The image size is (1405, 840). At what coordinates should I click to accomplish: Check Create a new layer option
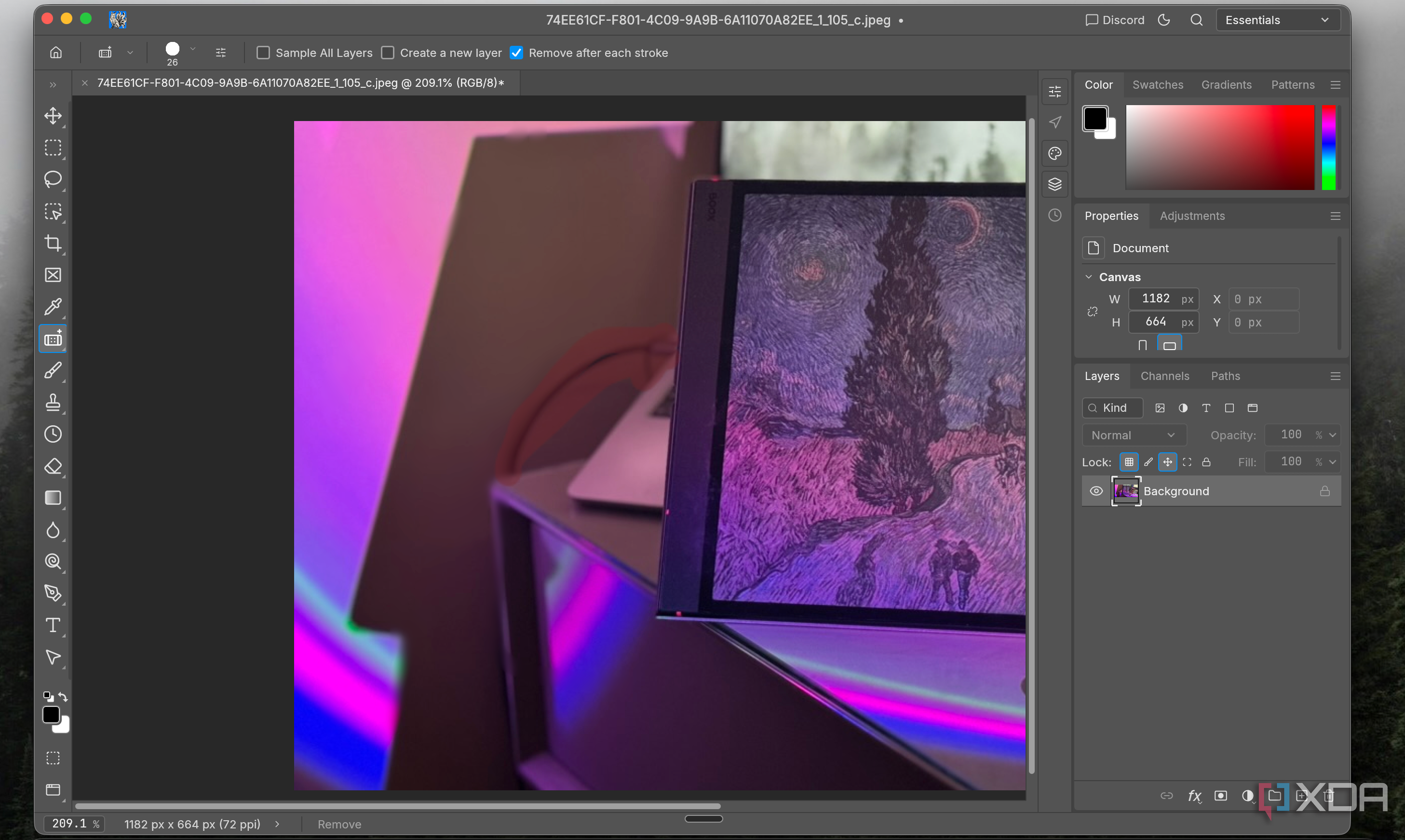(388, 53)
